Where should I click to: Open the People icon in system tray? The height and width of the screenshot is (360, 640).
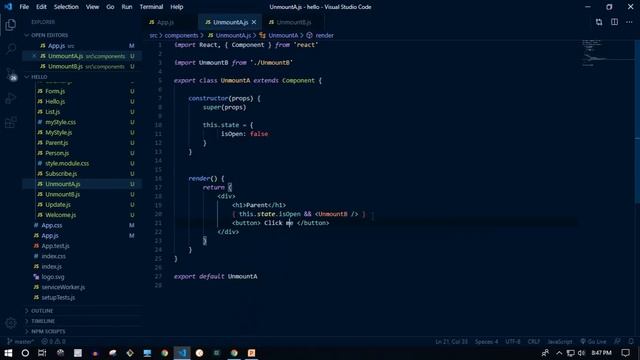point(545,353)
